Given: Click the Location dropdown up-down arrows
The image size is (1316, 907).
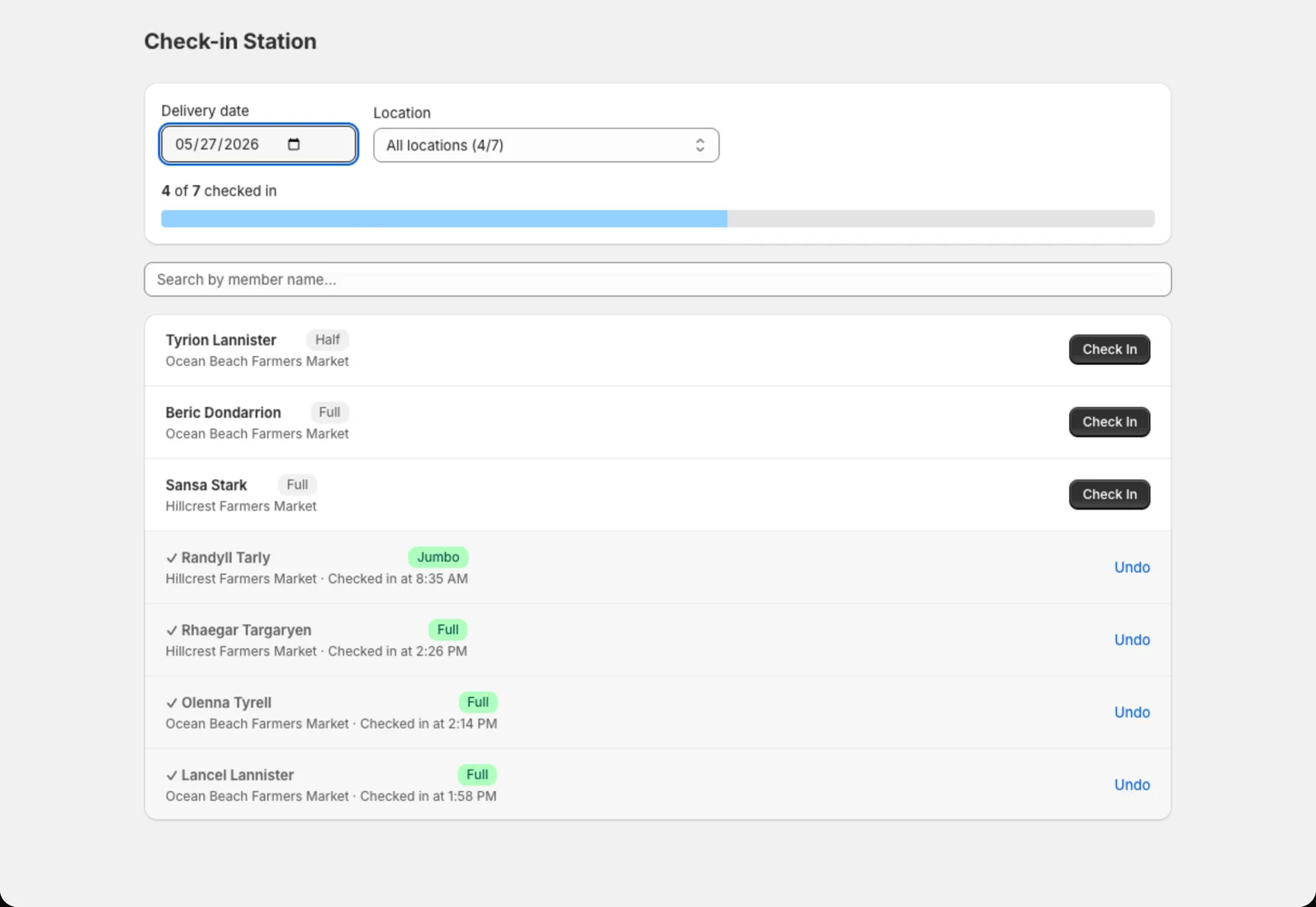Looking at the screenshot, I should [700, 146].
